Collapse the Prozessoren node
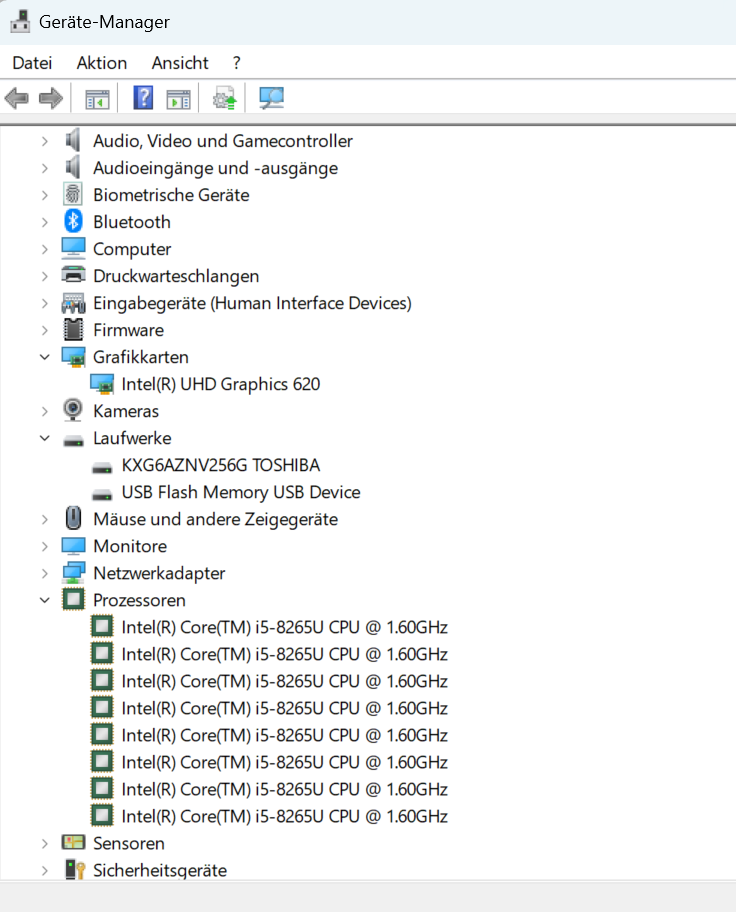This screenshot has height=912, width=736. (45, 601)
